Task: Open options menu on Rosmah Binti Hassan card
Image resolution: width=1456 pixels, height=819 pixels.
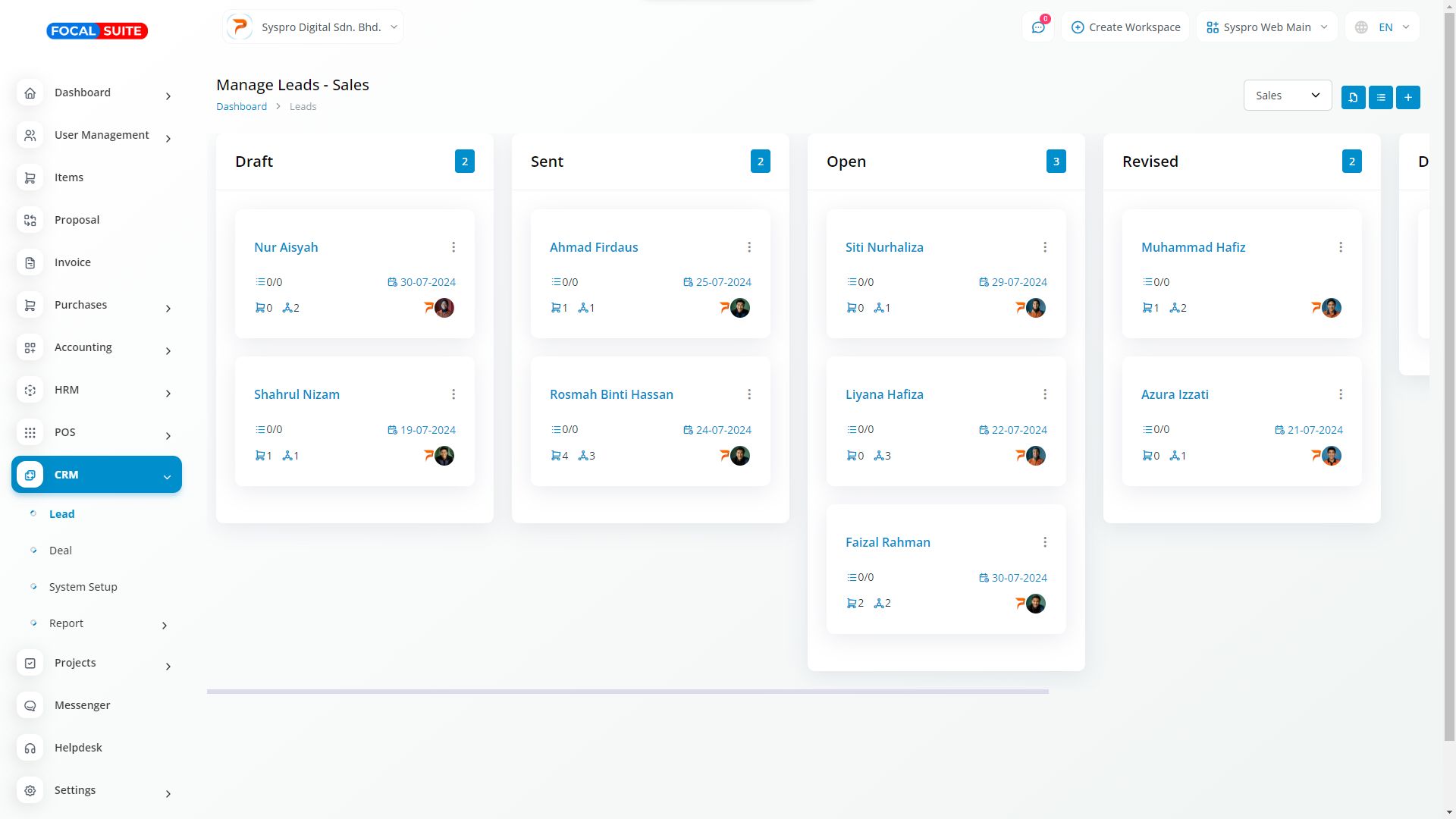Action: pyautogui.click(x=749, y=394)
